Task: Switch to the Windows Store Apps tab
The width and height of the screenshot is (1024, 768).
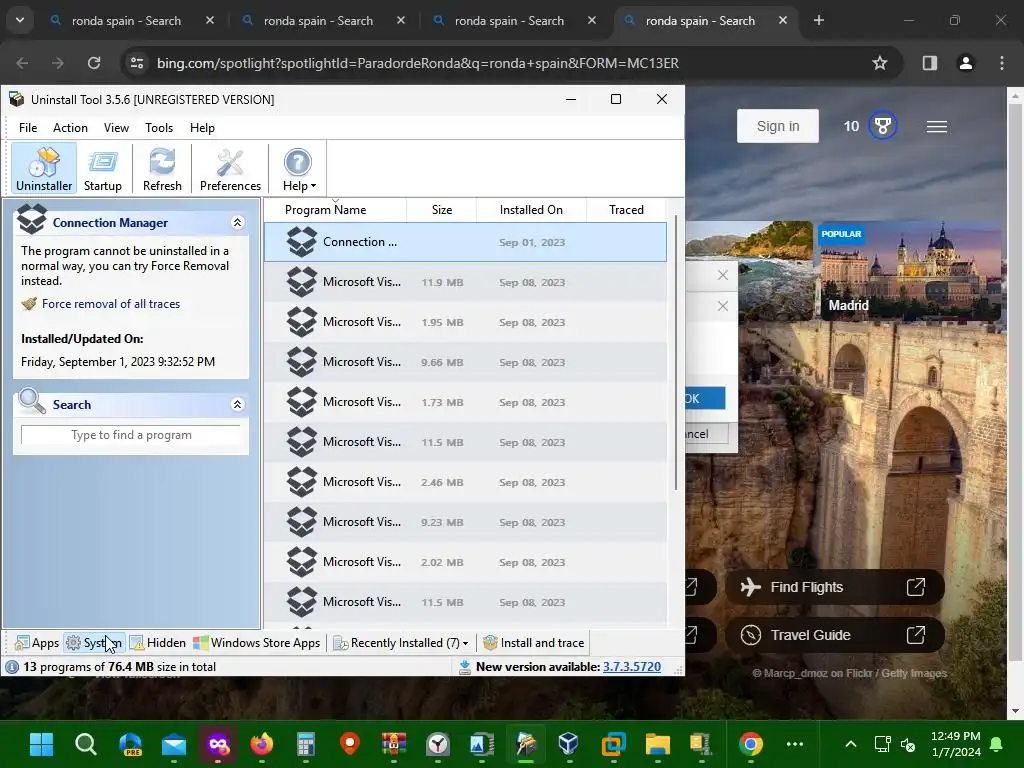Action: (x=257, y=643)
